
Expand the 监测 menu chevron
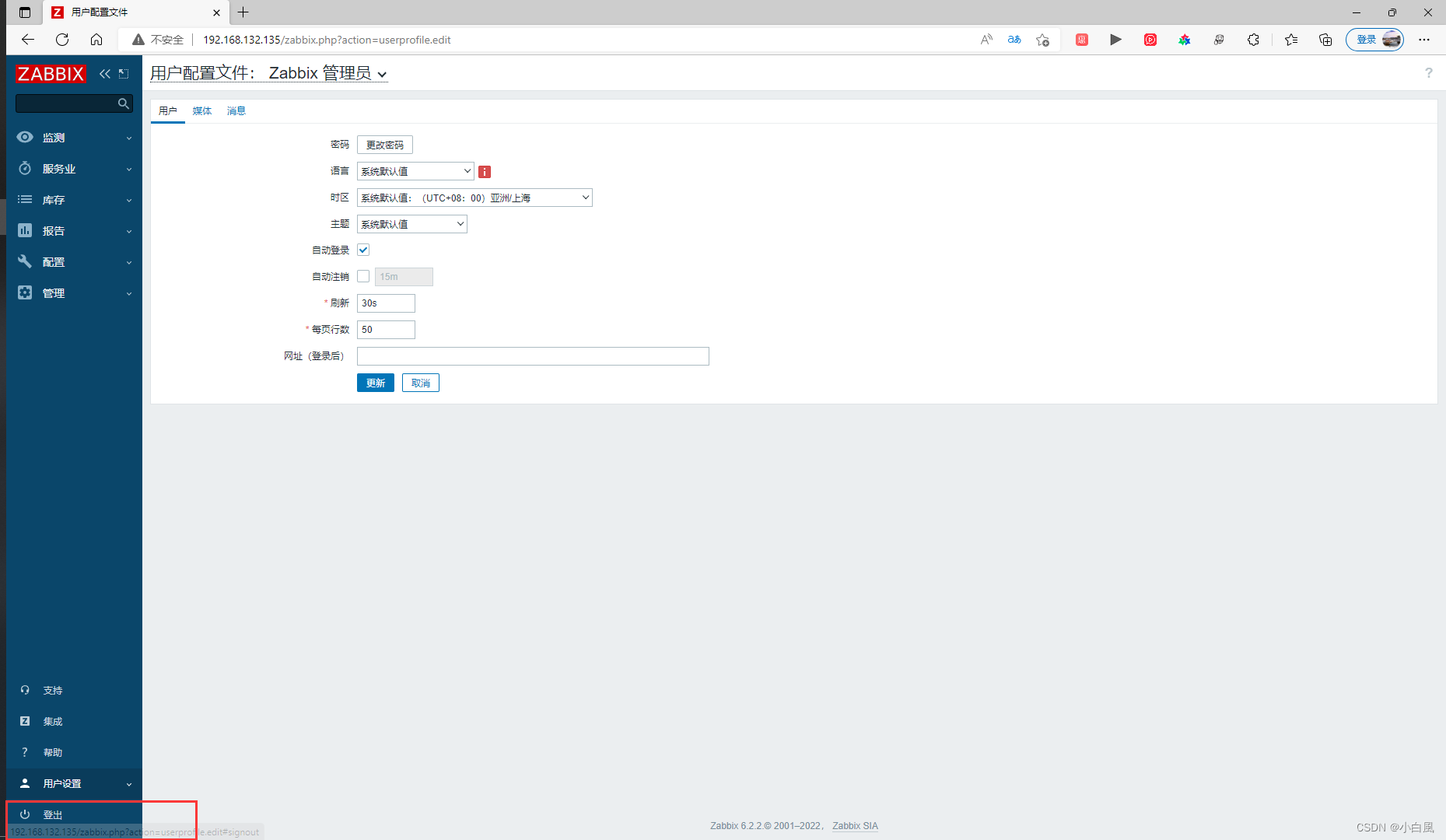pyautogui.click(x=129, y=138)
